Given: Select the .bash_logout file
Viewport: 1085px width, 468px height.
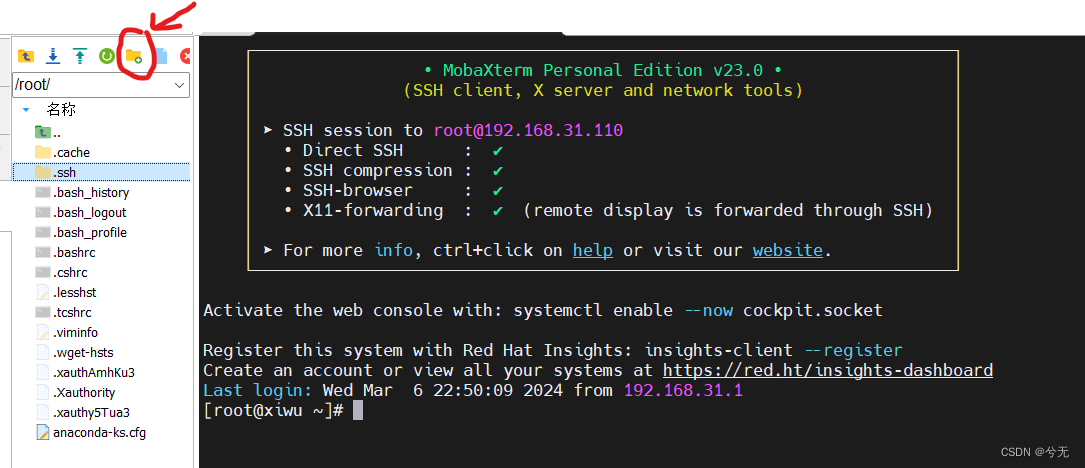Looking at the screenshot, I should (x=80, y=213).
